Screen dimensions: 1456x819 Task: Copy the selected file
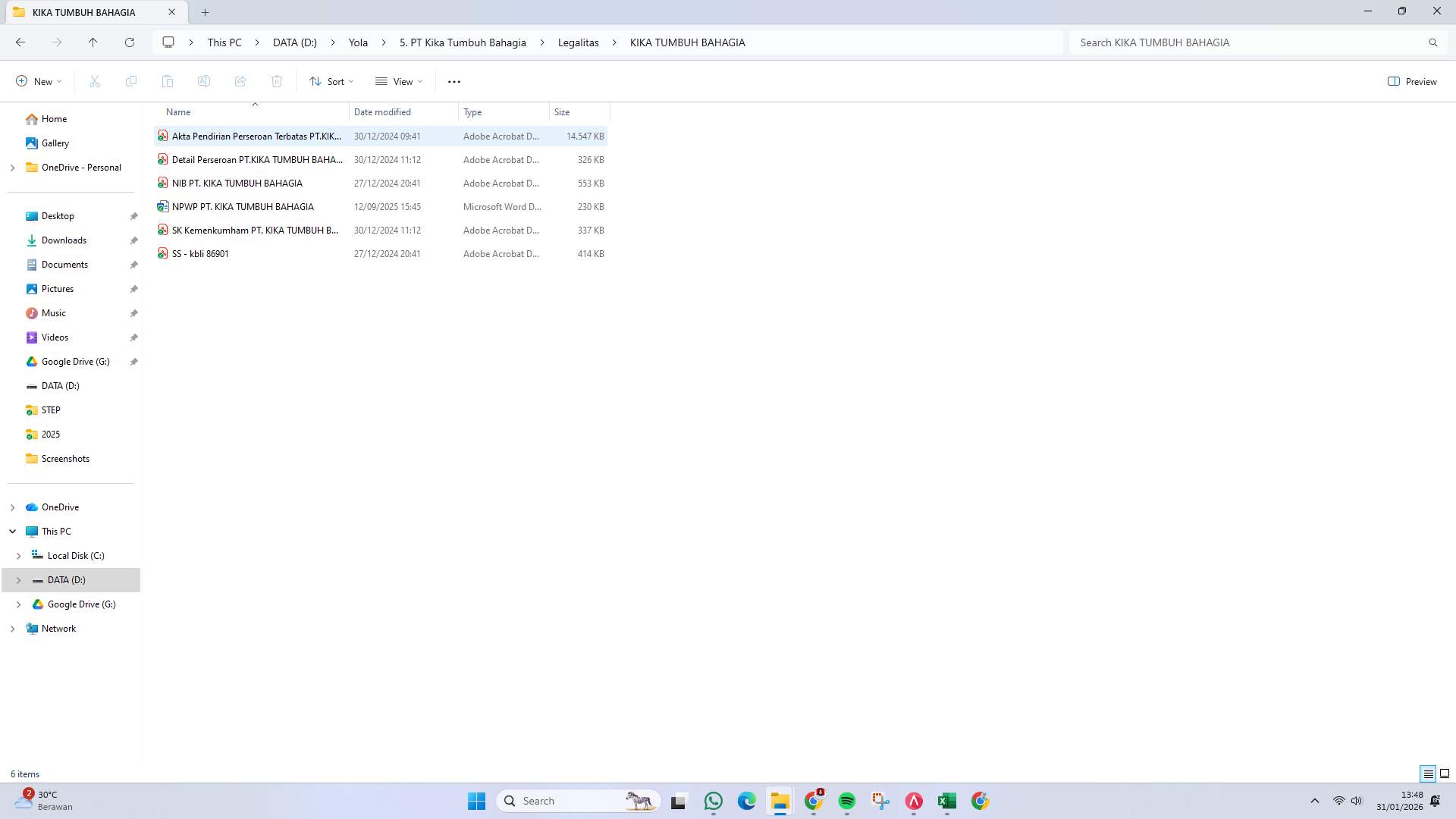point(130,81)
